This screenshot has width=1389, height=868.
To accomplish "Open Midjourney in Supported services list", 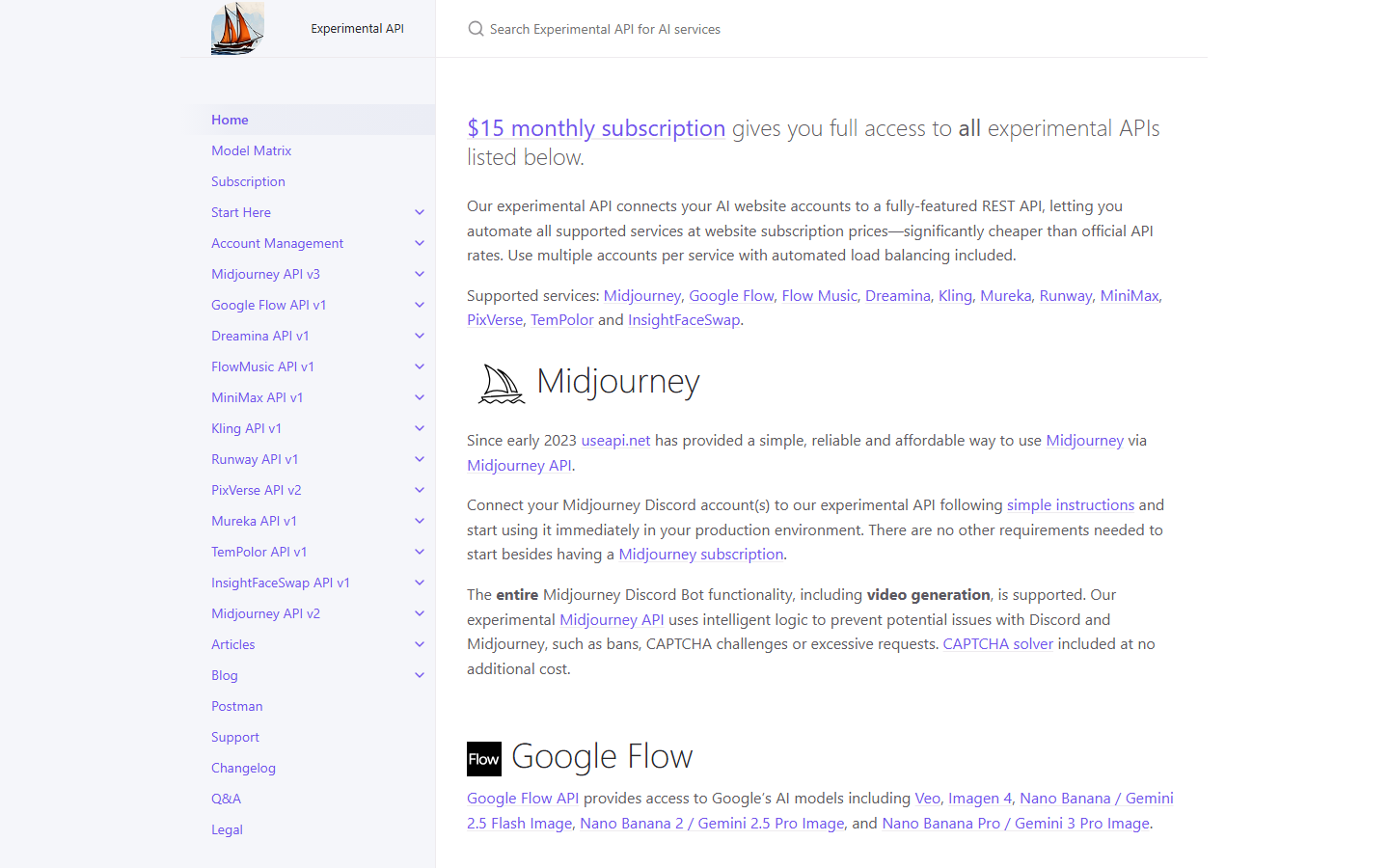I will (642, 296).
